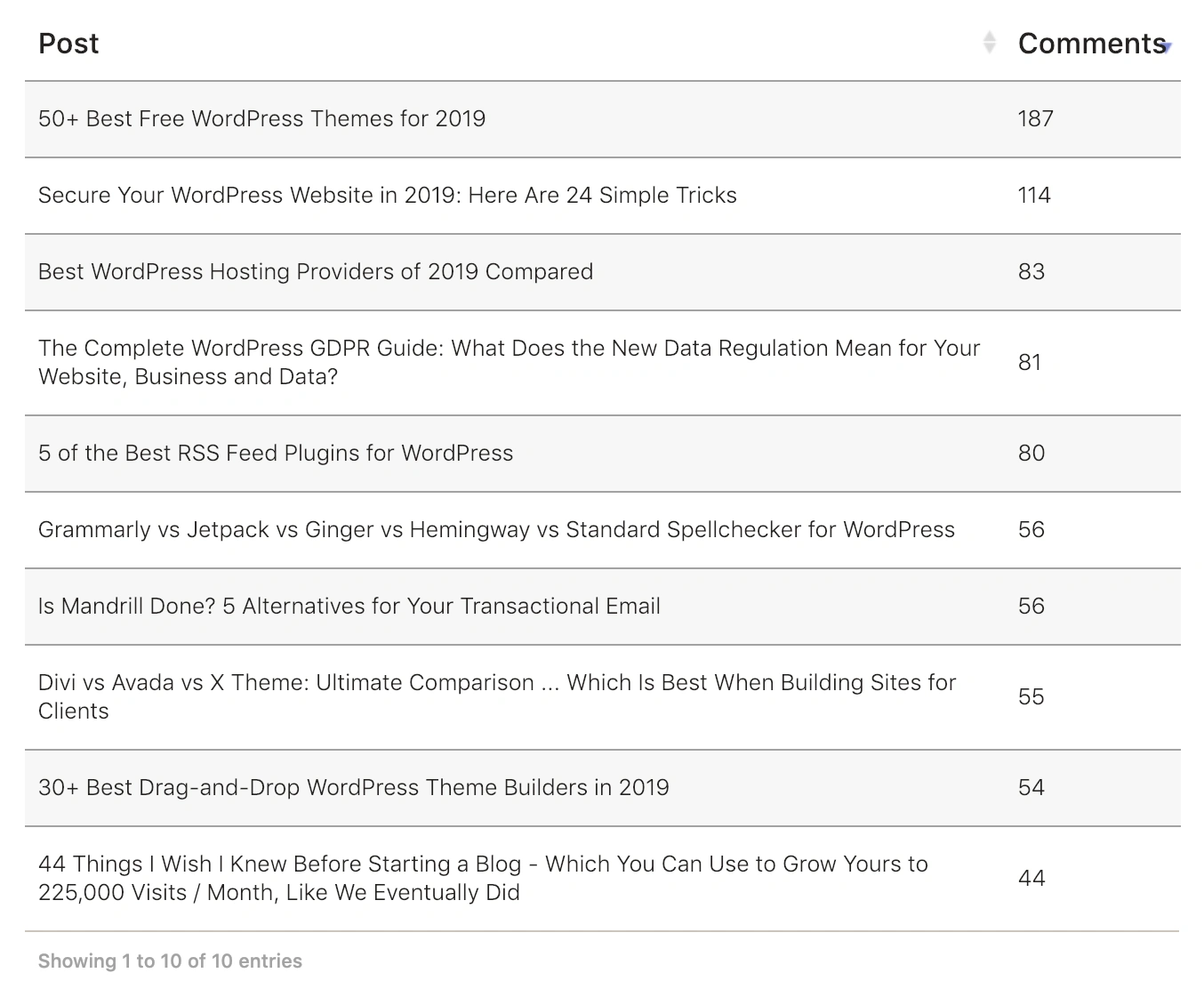Open the Is Mandrill Done post
Screen dimensions: 1204x1005
pos(349,606)
